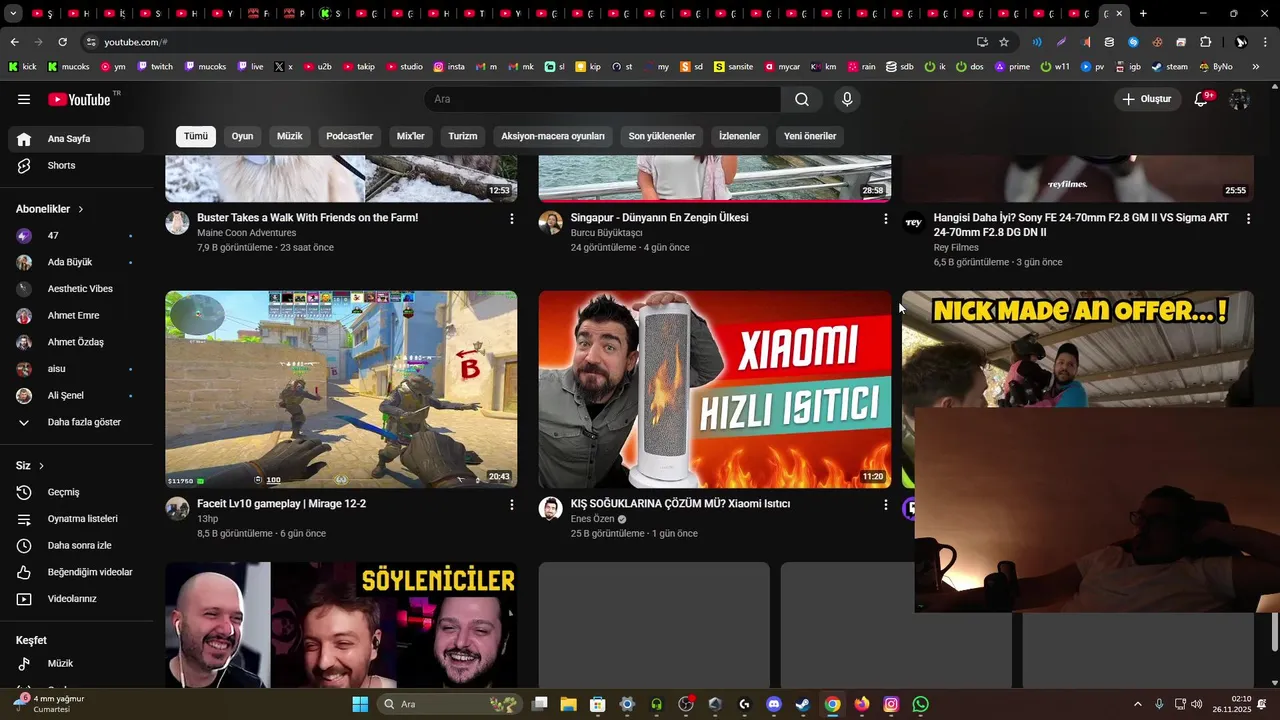Image resolution: width=1280 pixels, height=720 pixels.
Task: Open Geçmiş history
Action: [76, 492]
